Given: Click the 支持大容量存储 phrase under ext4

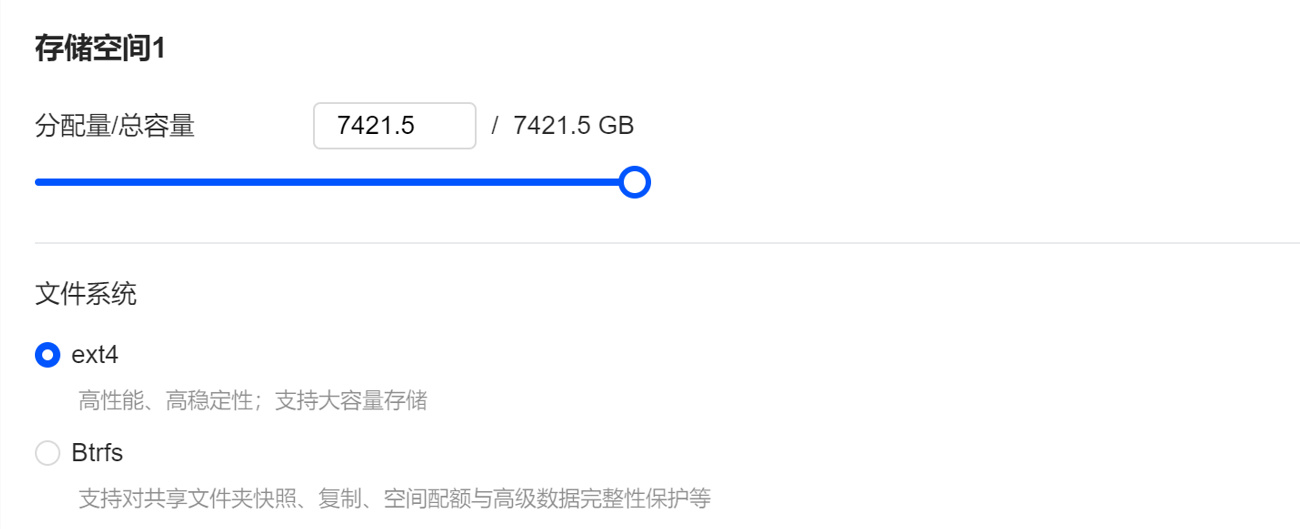Looking at the screenshot, I should point(351,401).
